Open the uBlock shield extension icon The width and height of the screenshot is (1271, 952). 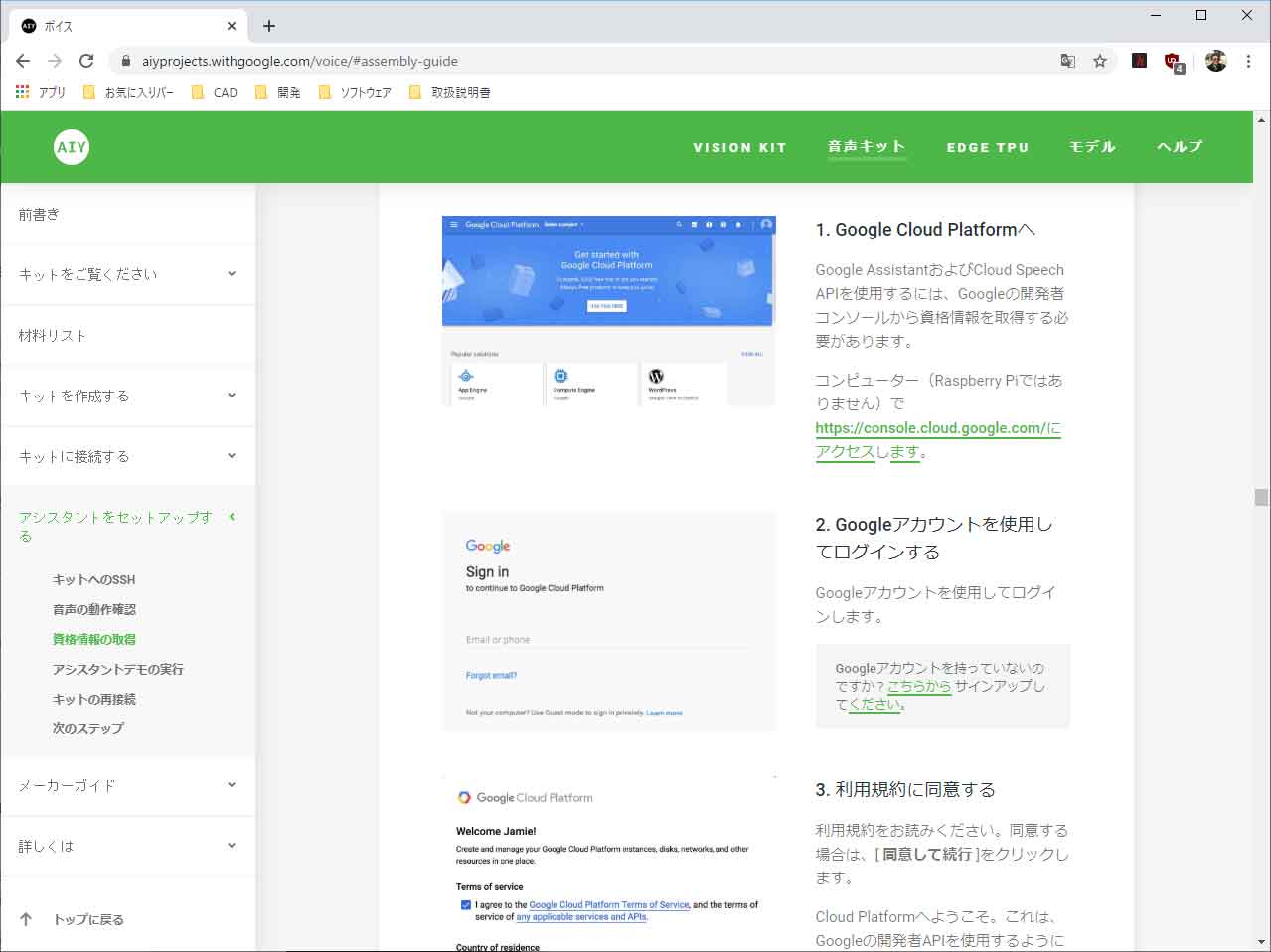[x=1173, y=62]
